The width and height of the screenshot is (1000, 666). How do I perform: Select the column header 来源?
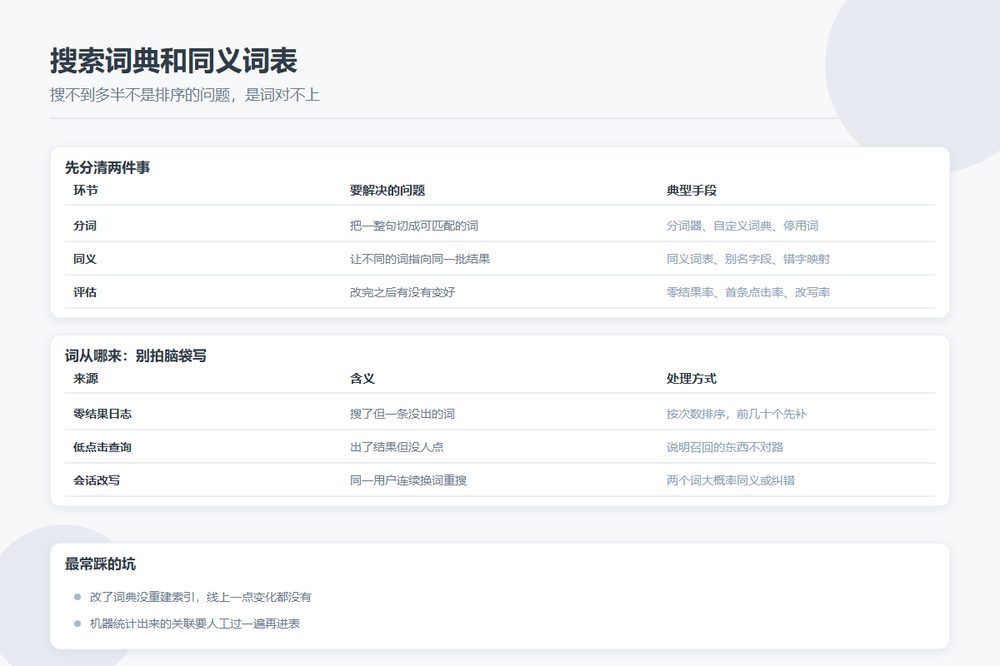tap(85, 378)
